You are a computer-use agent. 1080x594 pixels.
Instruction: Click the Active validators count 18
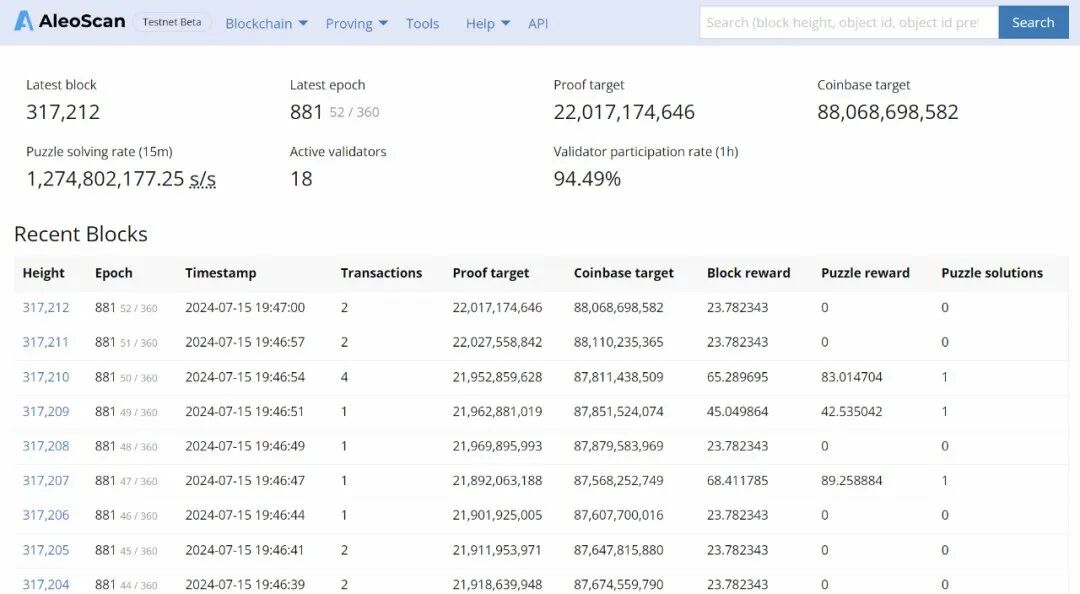pyautogui.click(x=301, y=179)
